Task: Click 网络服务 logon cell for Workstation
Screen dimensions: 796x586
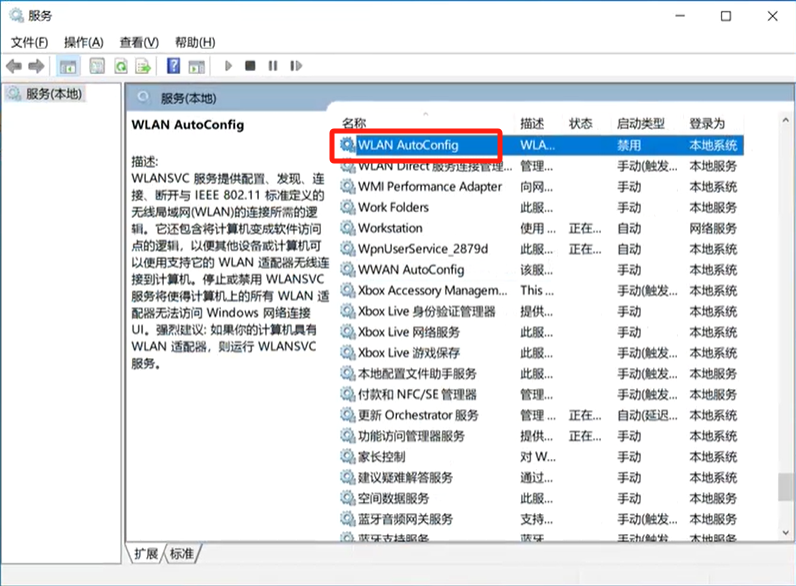Action: [x=713, y=229]
